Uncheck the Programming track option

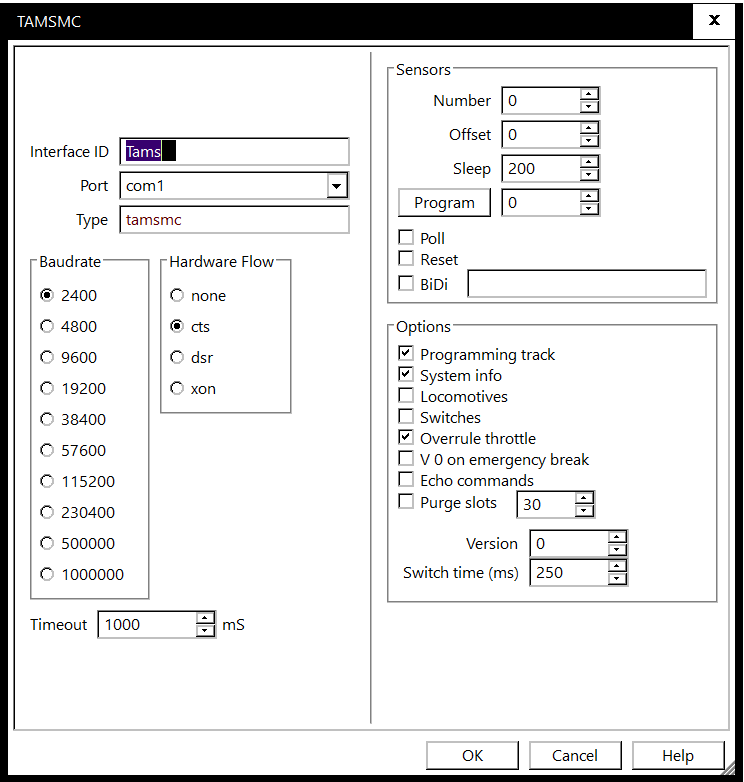point(406,354)
